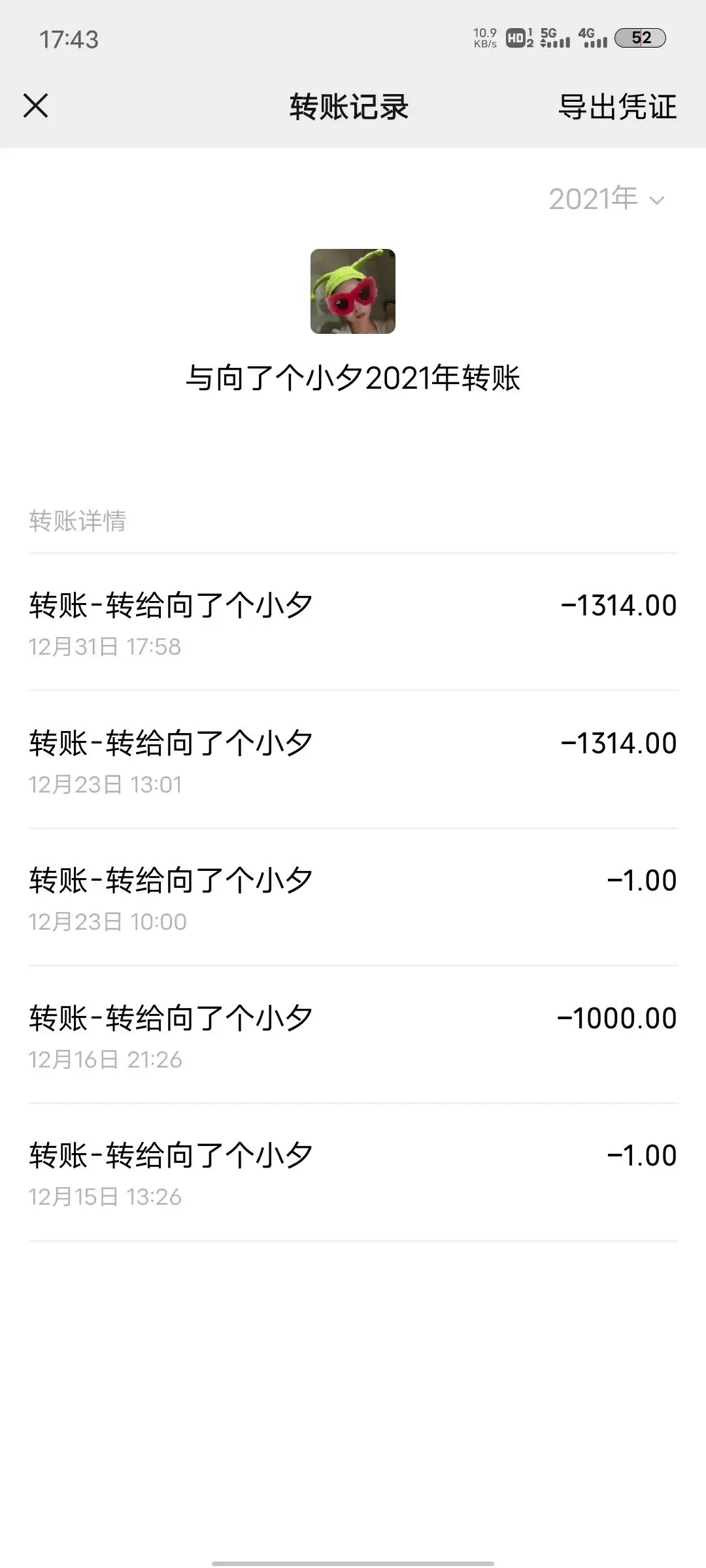Tap the 转账记录 page title
Image resolution: width=706 pixels, height=1568 pixels.
[349, 106]
